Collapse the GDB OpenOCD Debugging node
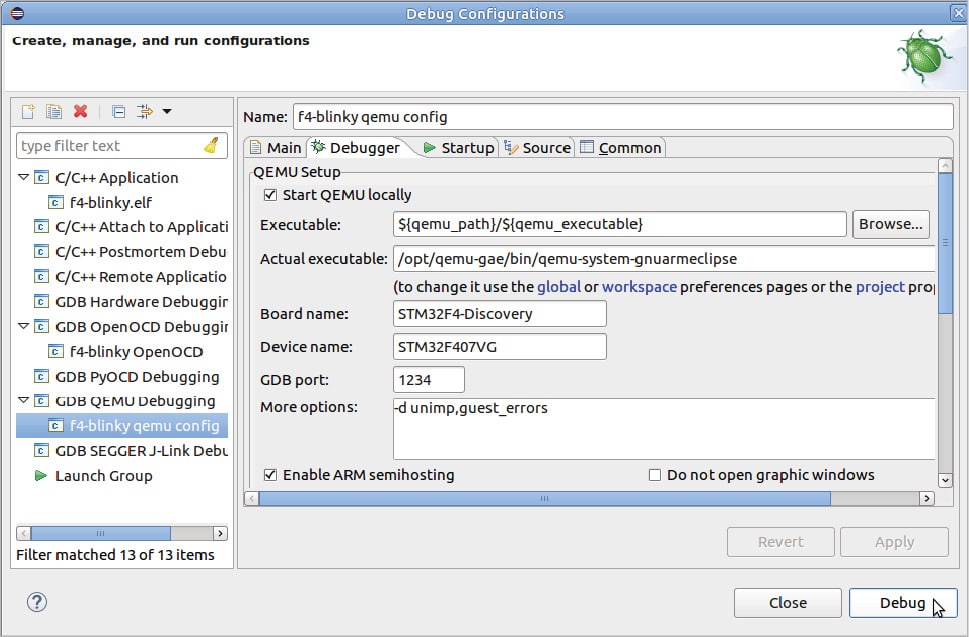 (x=23, y=327)
